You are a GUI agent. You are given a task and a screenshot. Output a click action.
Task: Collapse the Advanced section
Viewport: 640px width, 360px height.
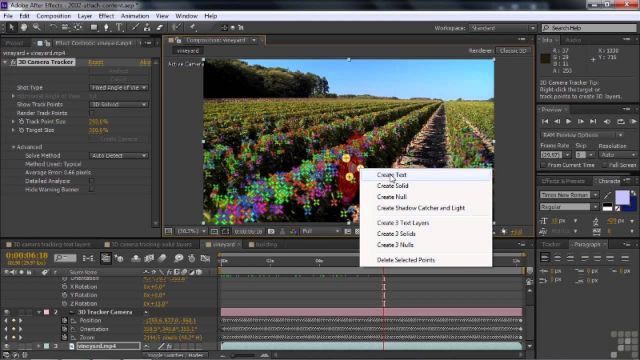click(13, 147)
